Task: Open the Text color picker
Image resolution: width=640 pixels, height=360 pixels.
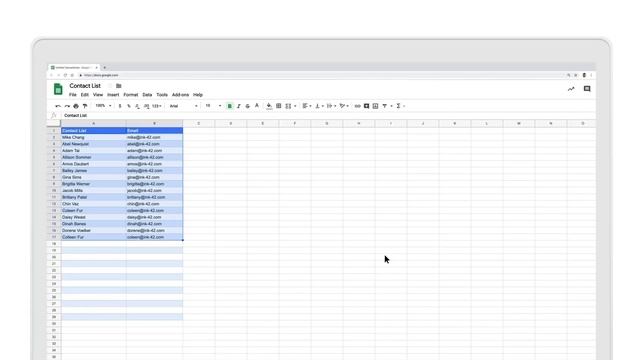Action: 257,106
